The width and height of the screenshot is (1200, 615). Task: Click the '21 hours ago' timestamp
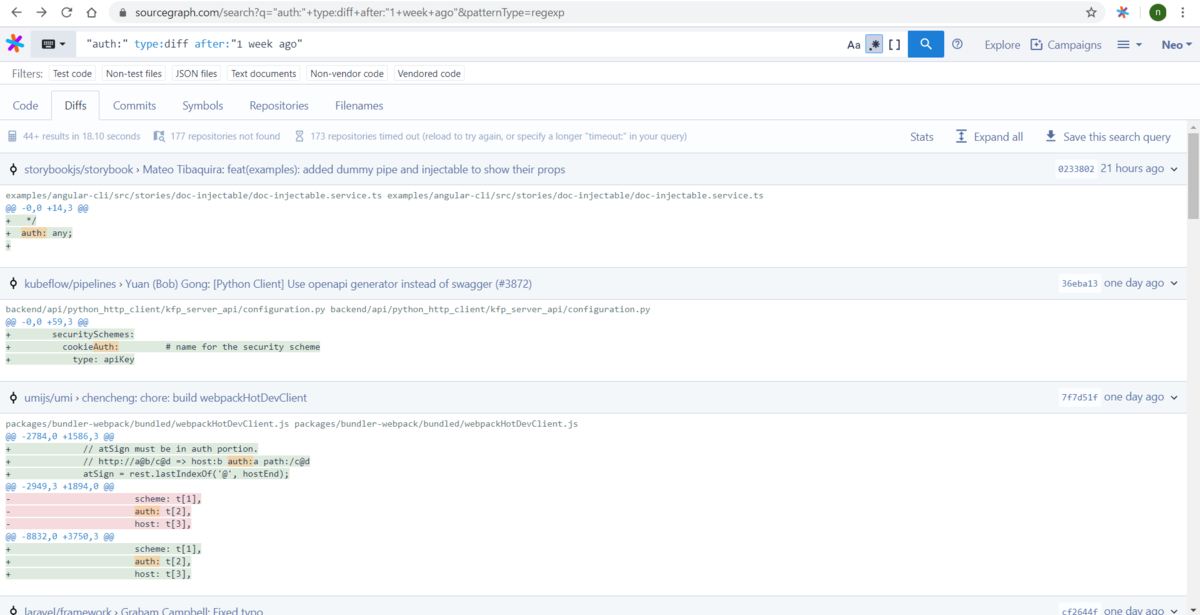click(1132, 169)
